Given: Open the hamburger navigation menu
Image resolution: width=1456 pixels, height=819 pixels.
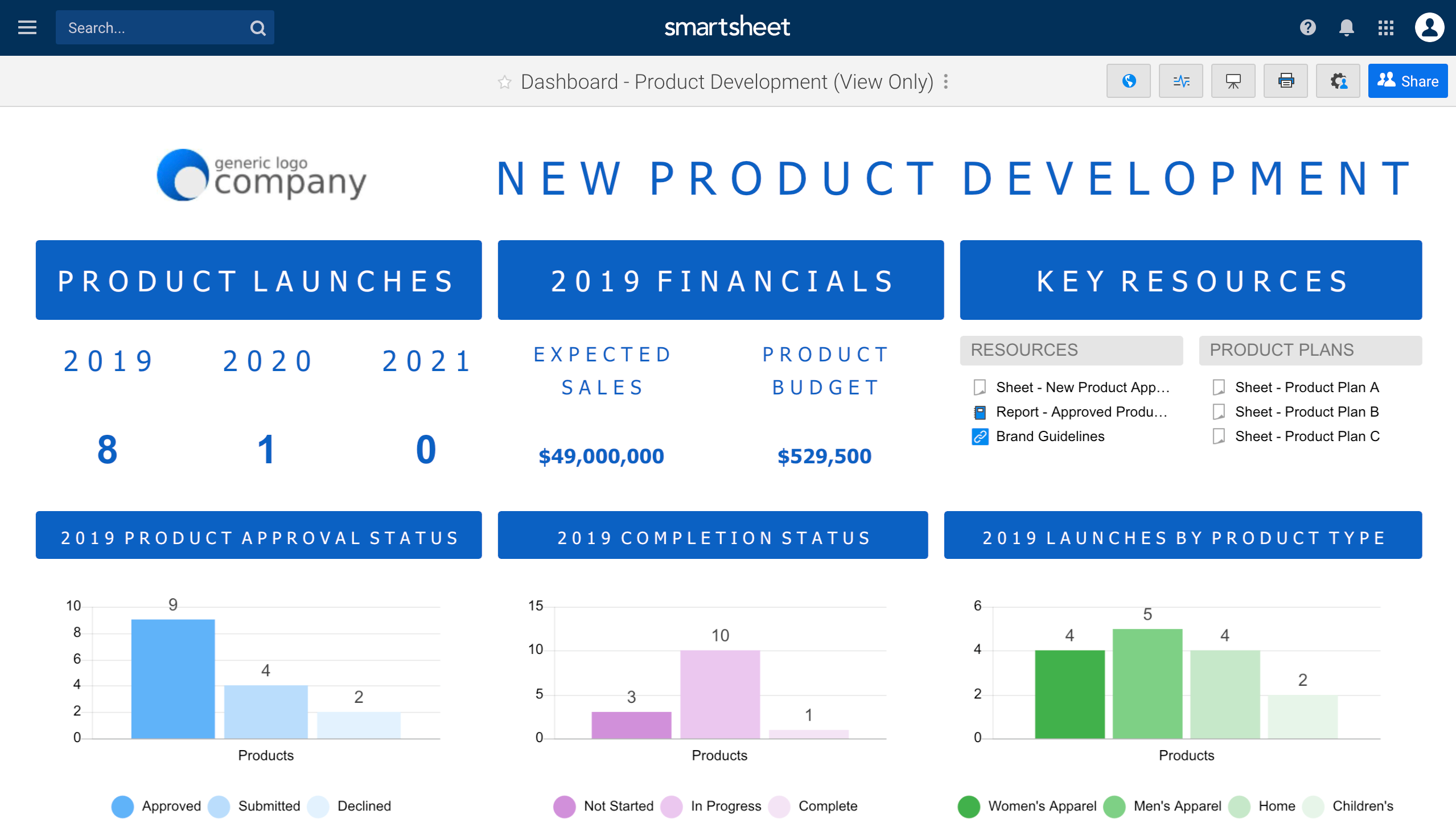Looking at the screenshot, I should coord(27,27).
